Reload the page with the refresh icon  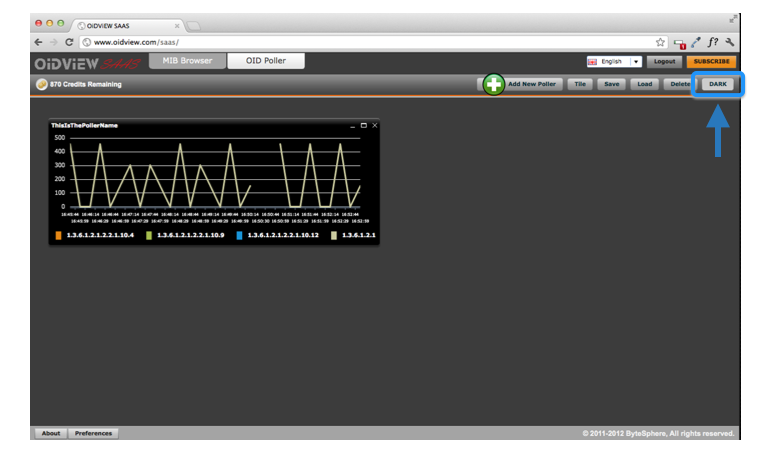tap(69, 43)
